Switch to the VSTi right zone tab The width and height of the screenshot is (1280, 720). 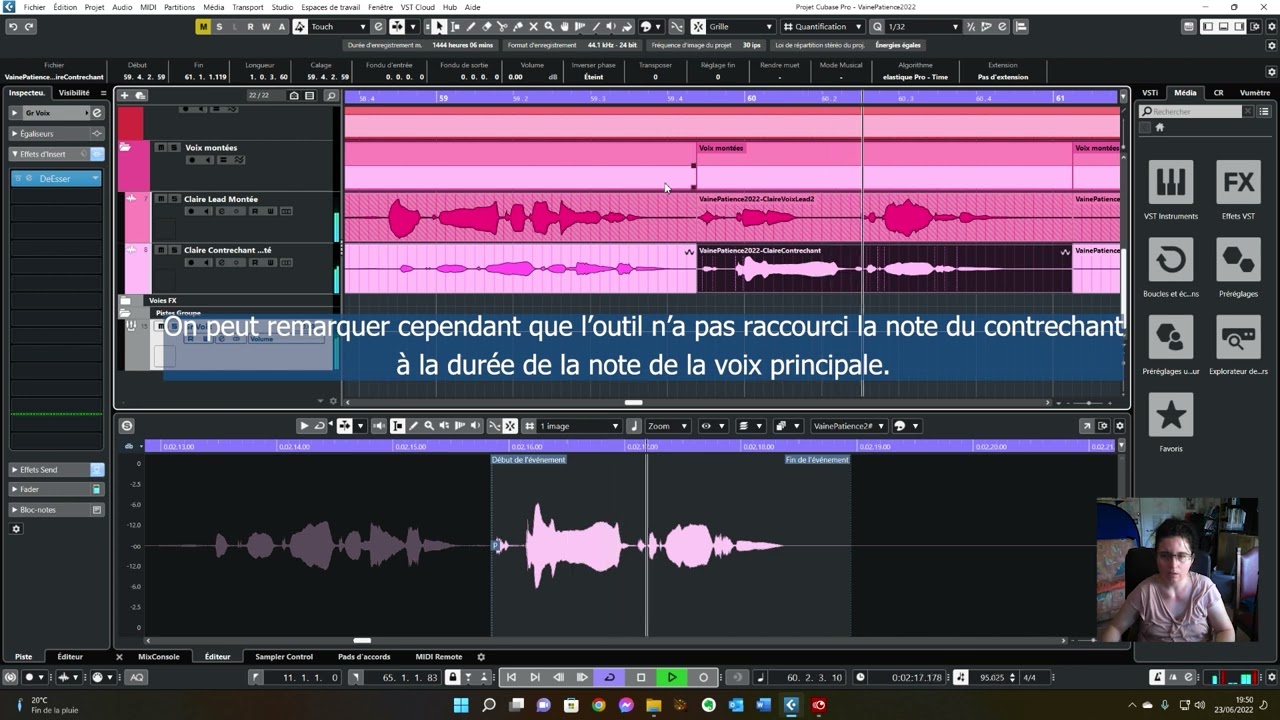pyautogui.click(x=1150, y=93)
